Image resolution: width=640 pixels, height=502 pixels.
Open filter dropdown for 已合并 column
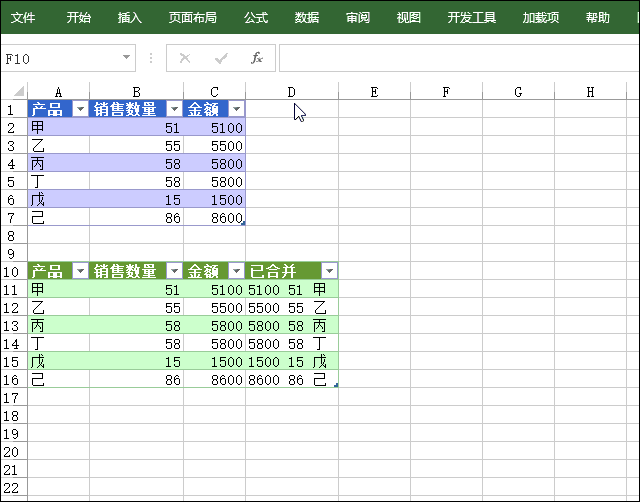coord(329,271)
